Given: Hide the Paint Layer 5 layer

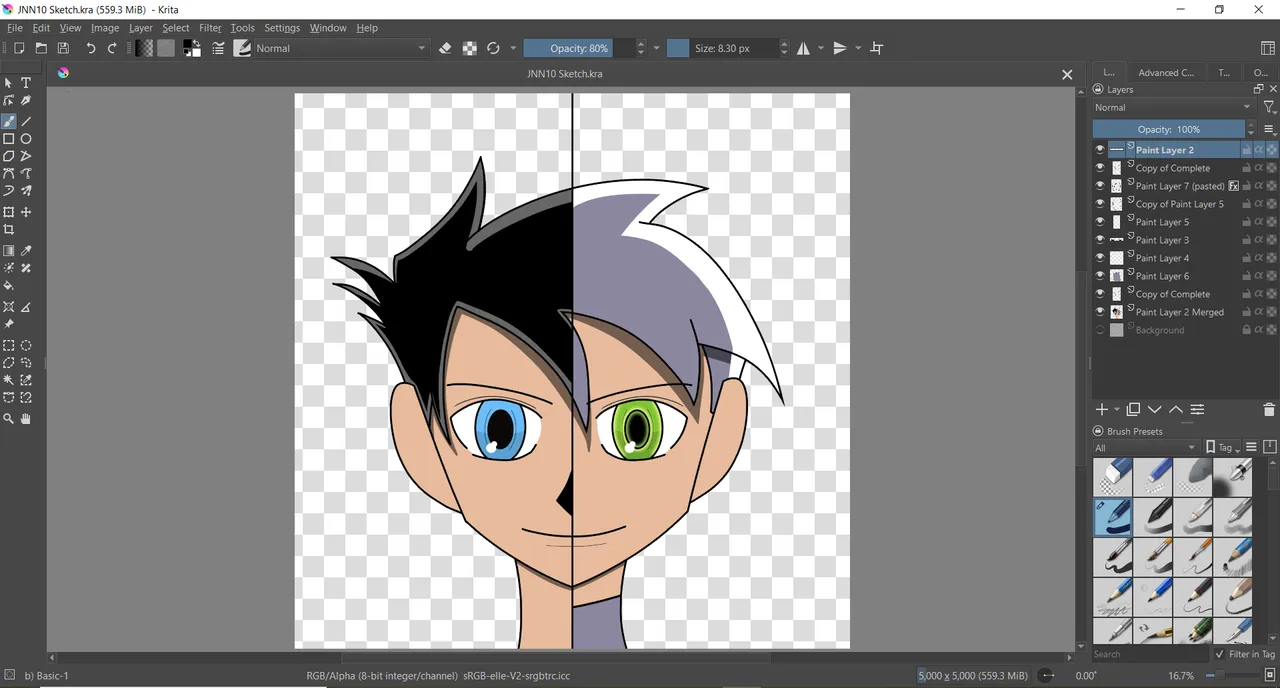Looking at the screenshot, I should tap(1100, 222).
